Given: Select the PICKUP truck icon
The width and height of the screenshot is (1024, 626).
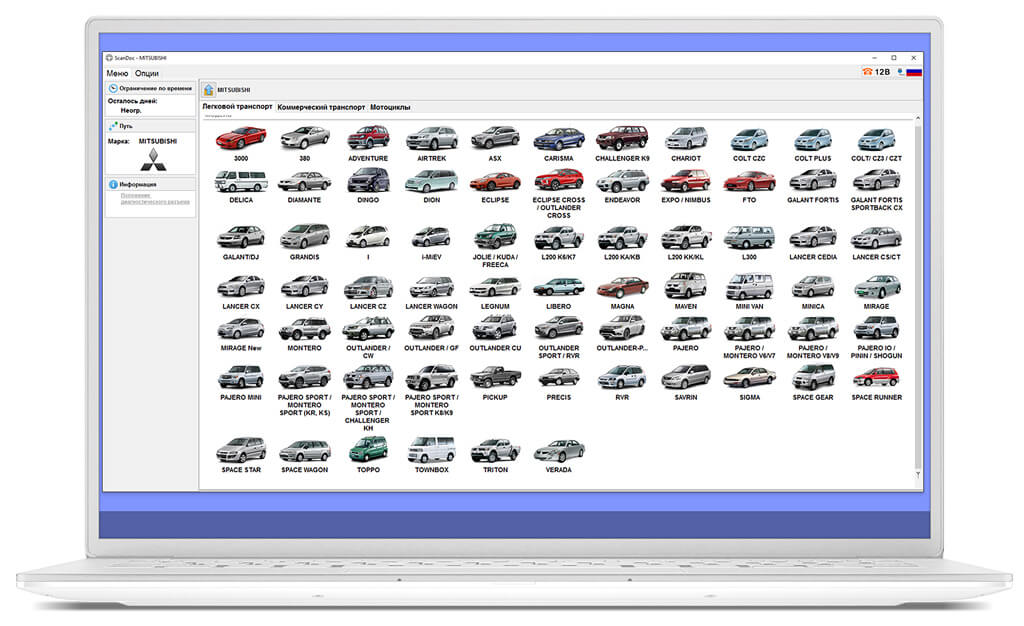Looking at the screenshot, I should pos(495,377).
